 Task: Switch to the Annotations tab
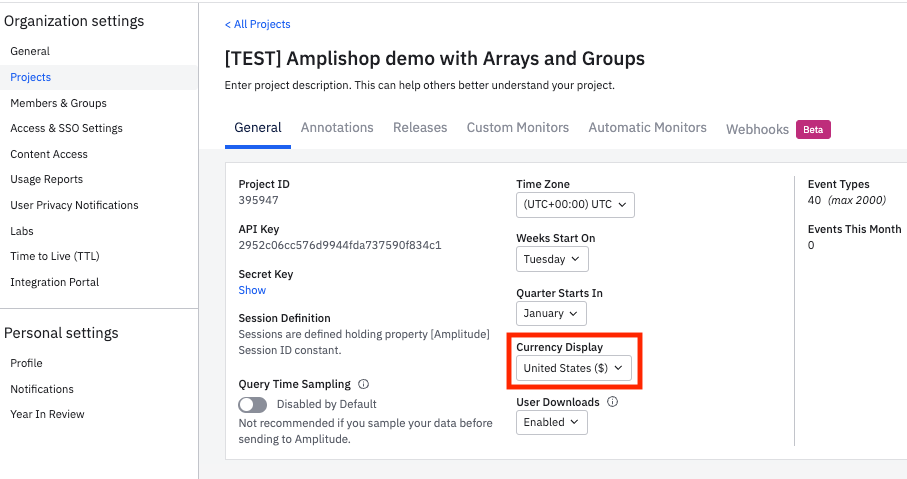click(x=337, y=128)
